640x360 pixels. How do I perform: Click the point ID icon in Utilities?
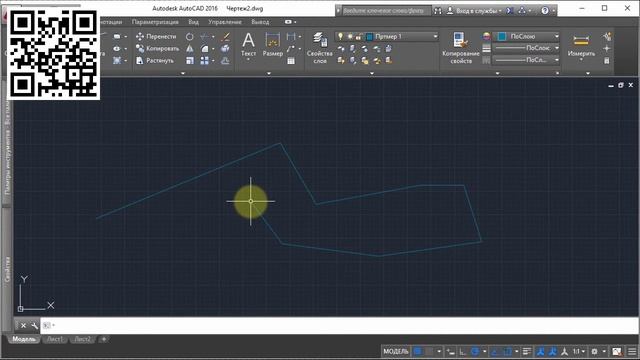[x=607, y=49]
